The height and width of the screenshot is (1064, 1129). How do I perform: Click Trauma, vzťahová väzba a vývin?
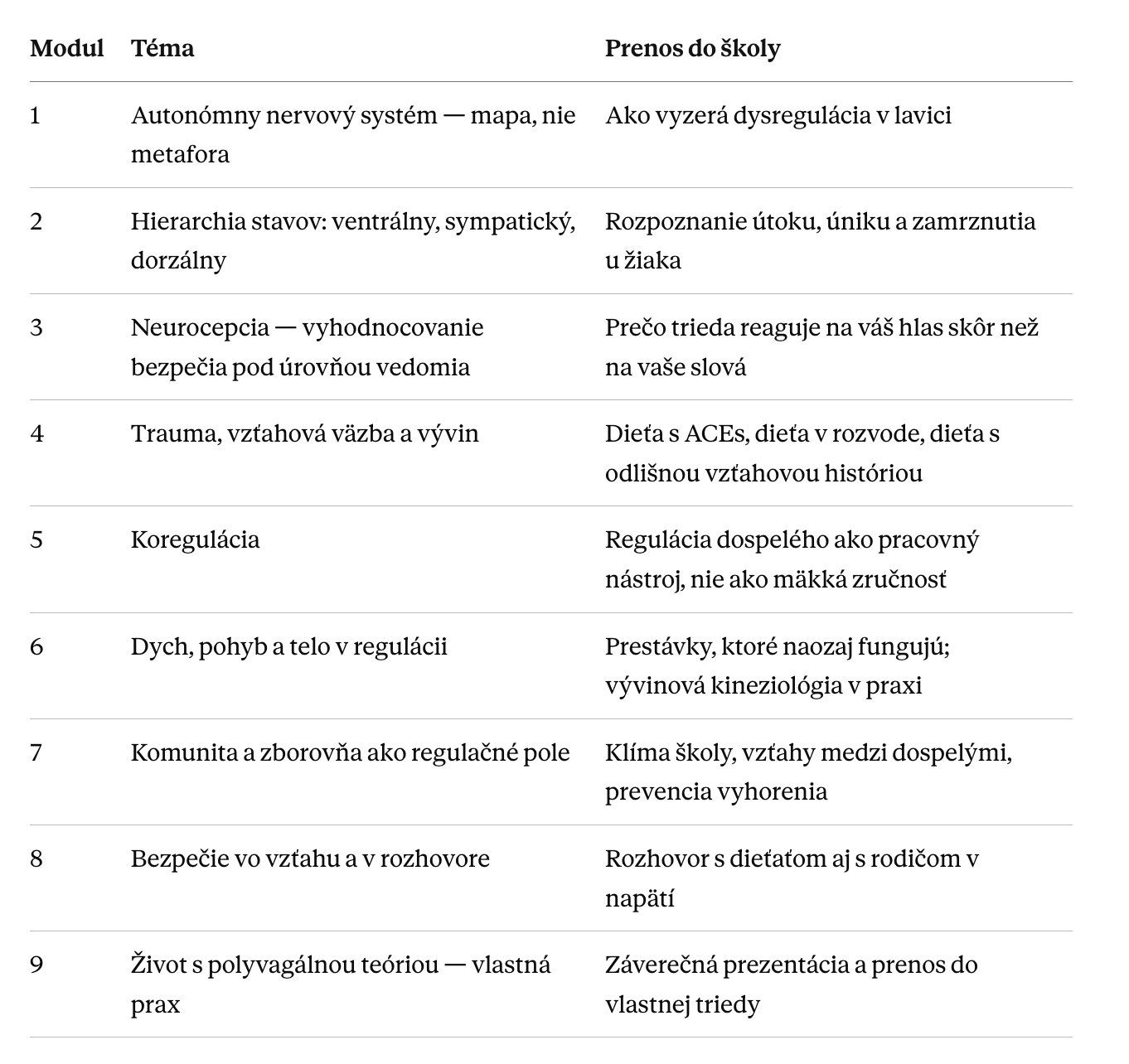305,433
